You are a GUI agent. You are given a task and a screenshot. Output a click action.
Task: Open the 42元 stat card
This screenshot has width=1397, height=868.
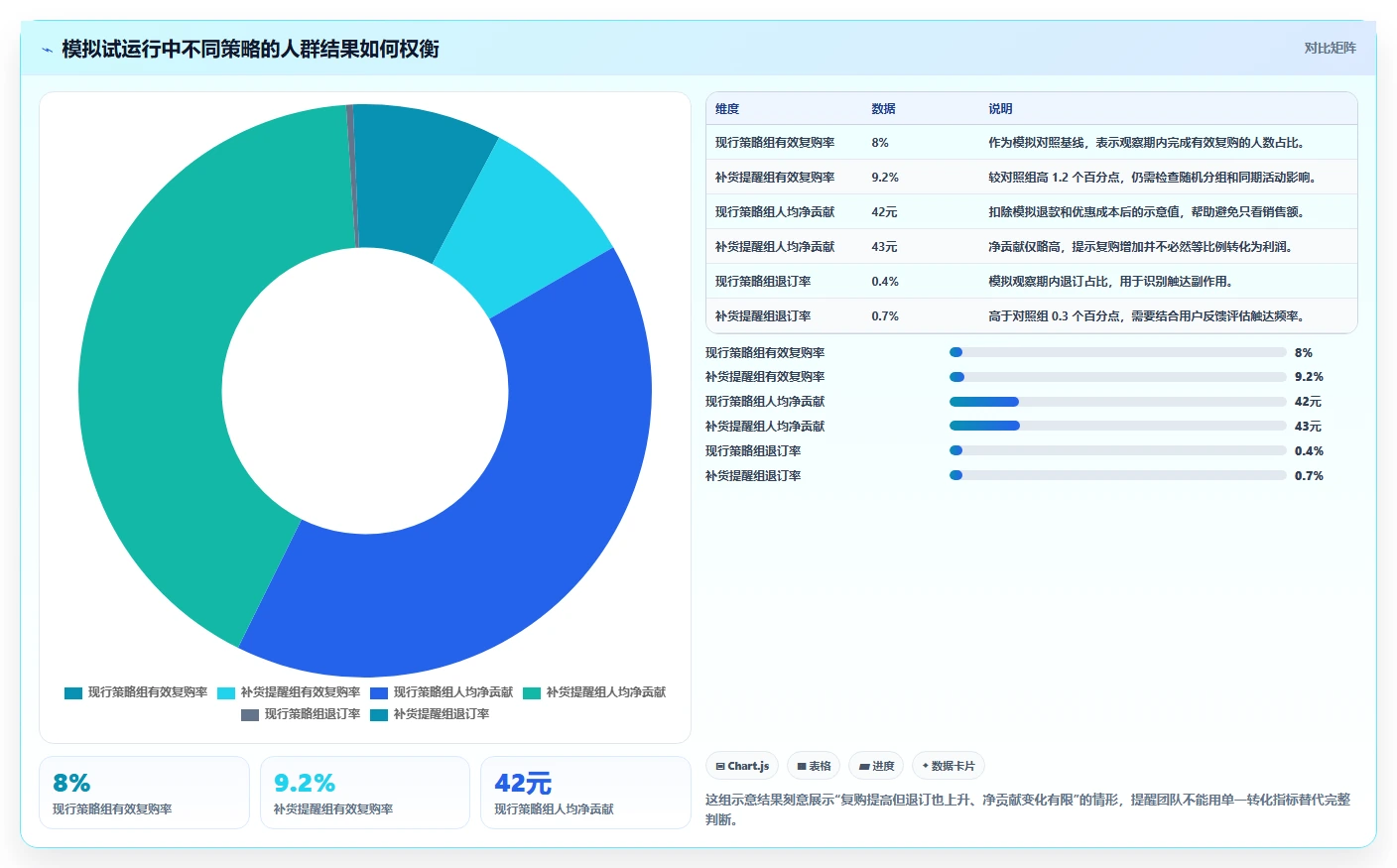(x=585, y=793)
